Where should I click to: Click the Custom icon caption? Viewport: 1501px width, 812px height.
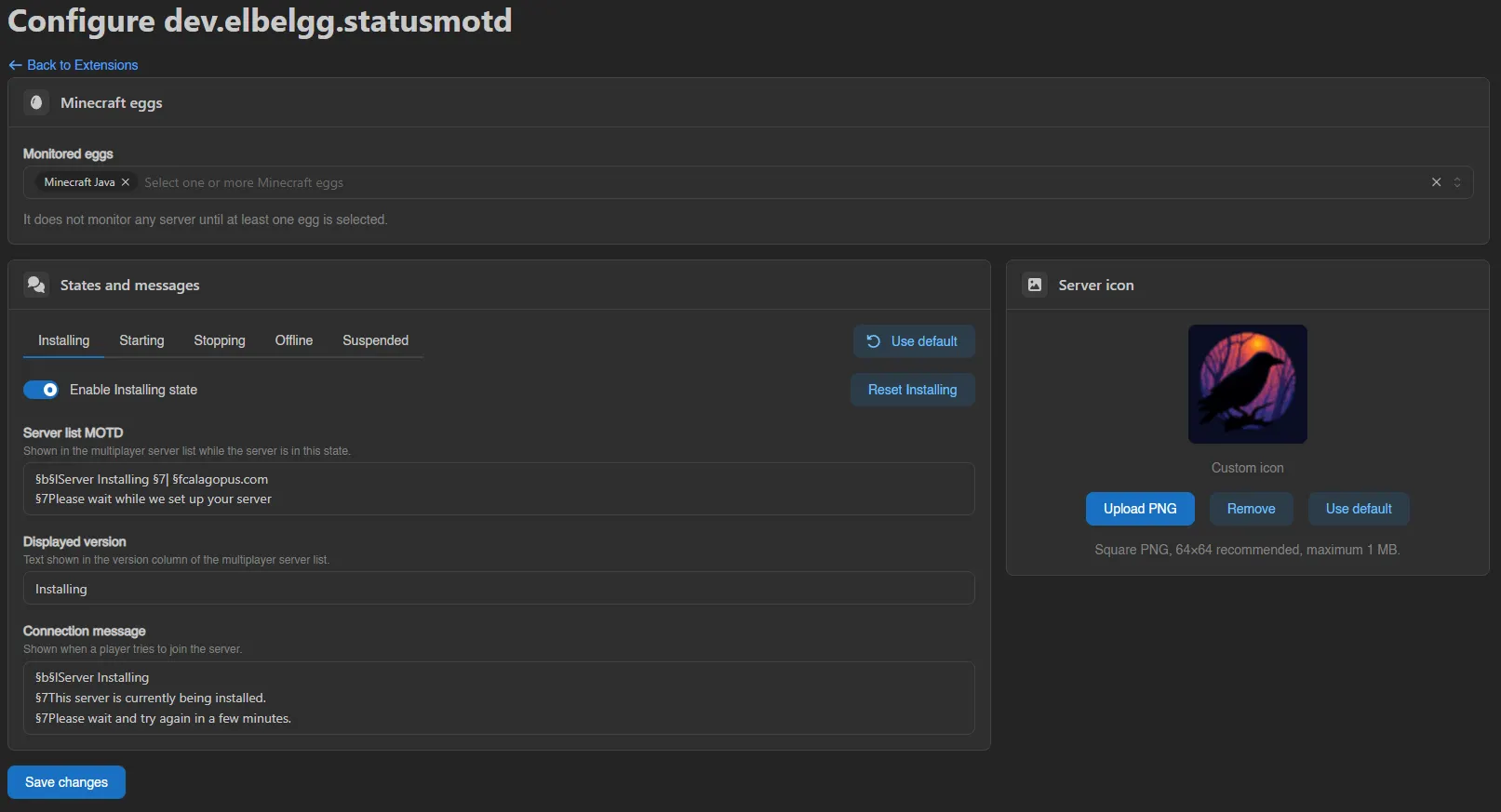point(1247,468)
